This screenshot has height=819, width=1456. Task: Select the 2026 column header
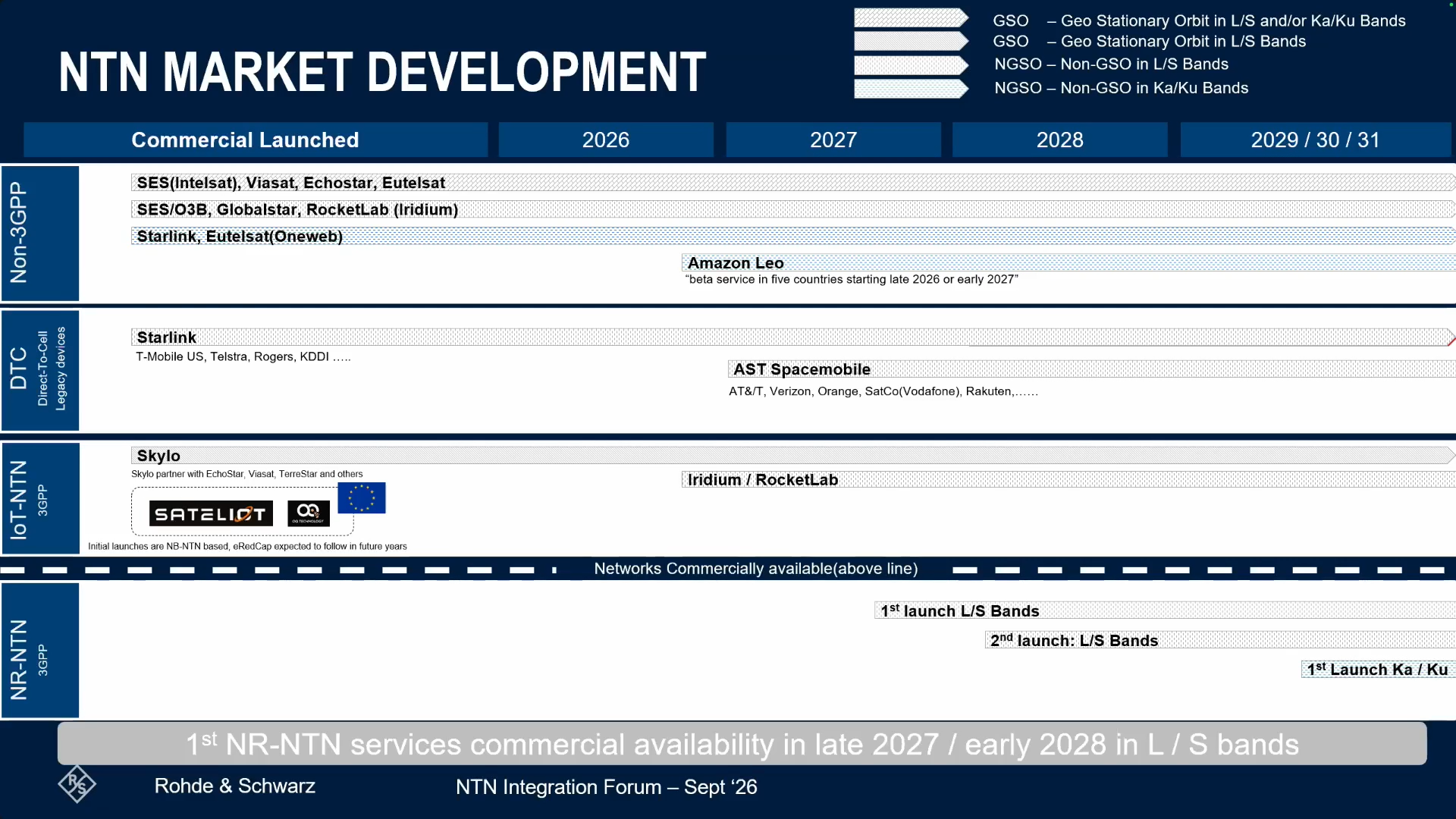coord(606,140)
